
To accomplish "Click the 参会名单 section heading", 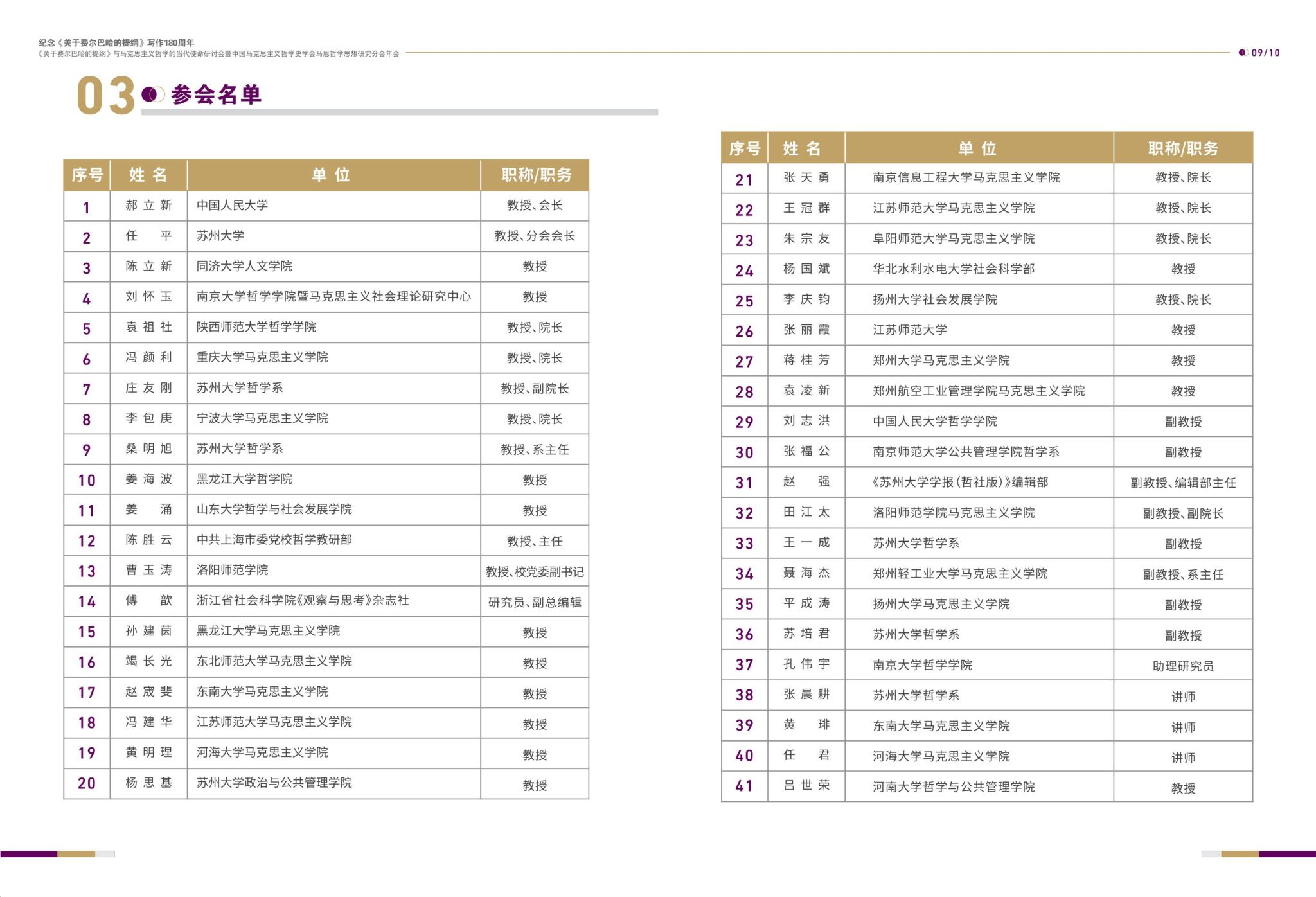I will click(217, 95).
